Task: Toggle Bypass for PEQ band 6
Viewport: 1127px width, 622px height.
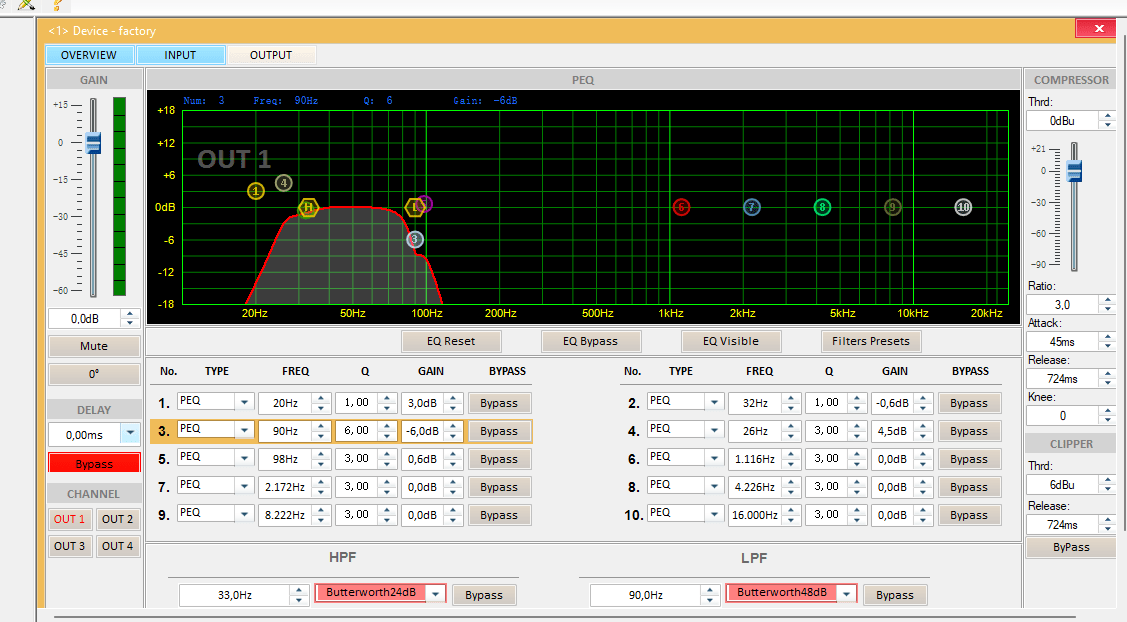Action: 969,459
